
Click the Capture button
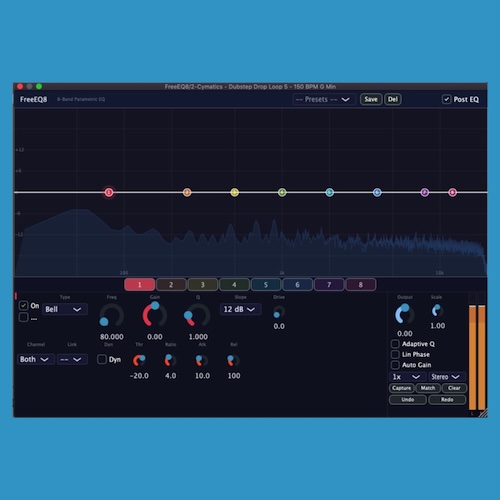coord(401,388)
